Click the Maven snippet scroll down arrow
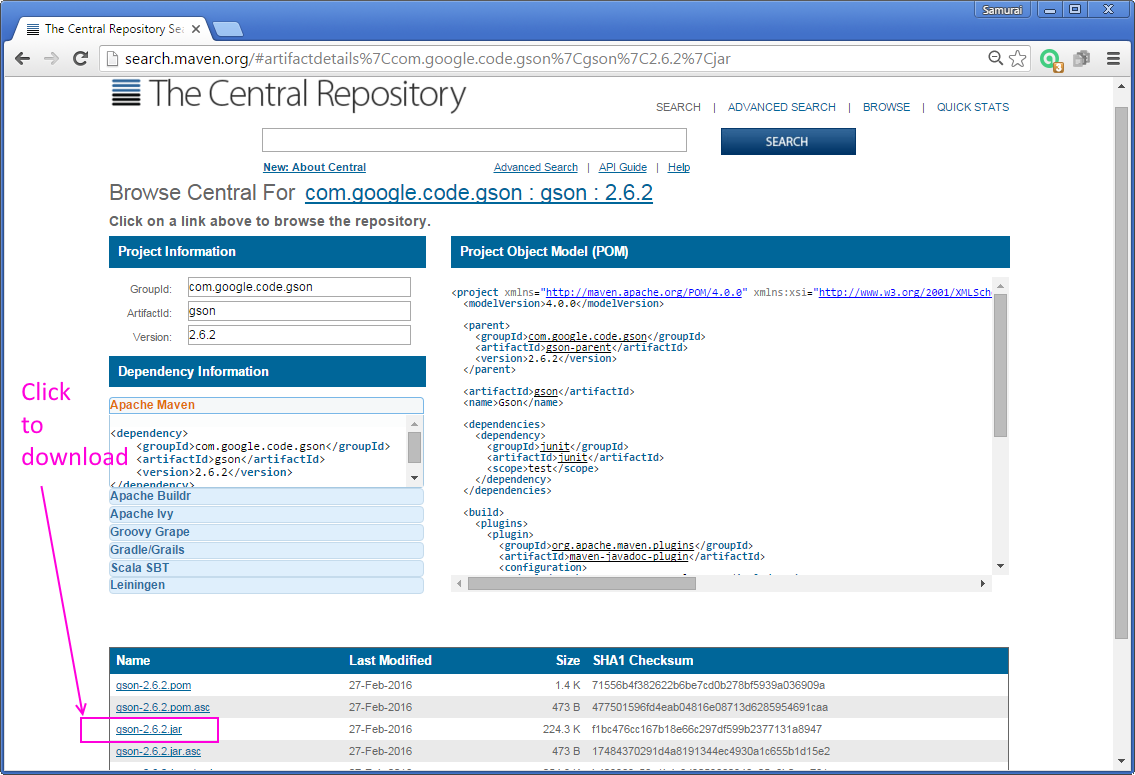The width and height of the screenshot is (1135, 775). tap(414, 478)
